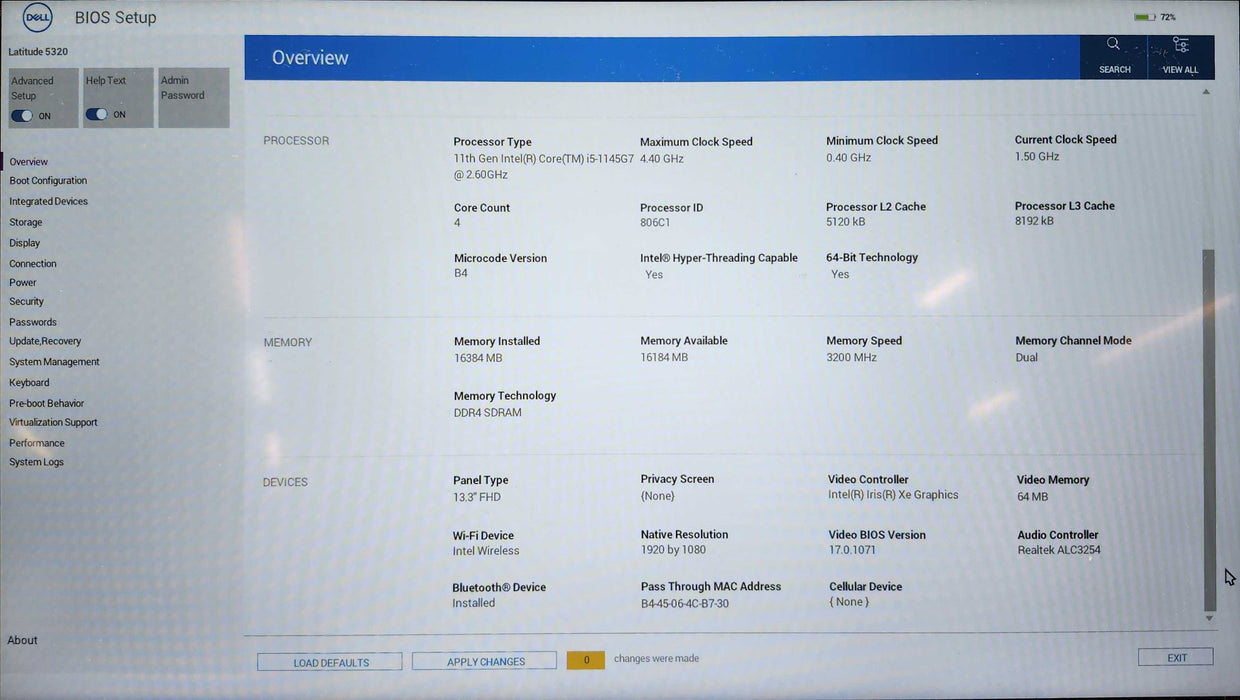This screenshot has height=700, width=1240.
Task: Open the Security section
Action: [26, 301]
